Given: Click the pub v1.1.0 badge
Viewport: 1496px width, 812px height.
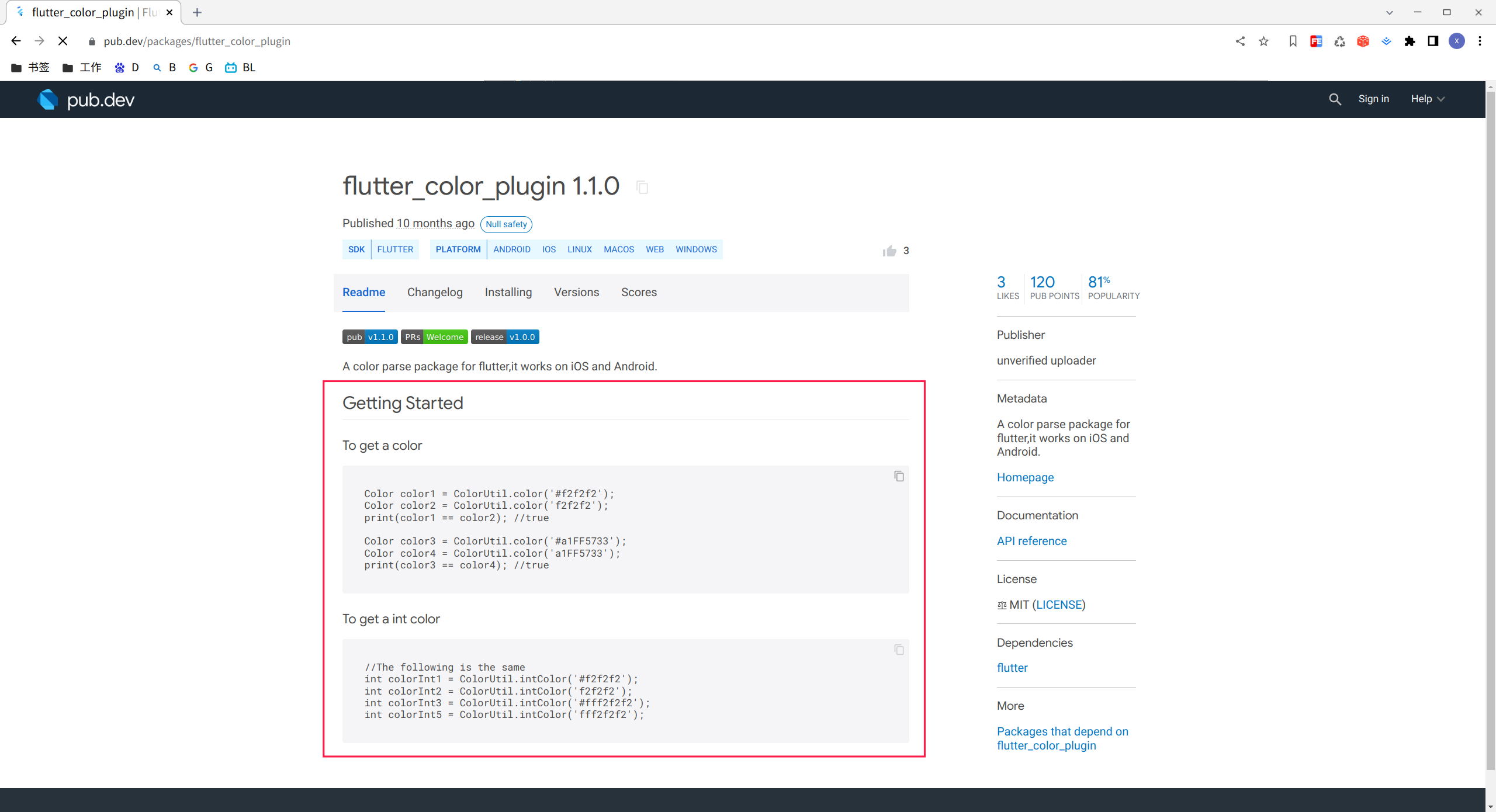Looking at the screenshot, I should point(370,337).
